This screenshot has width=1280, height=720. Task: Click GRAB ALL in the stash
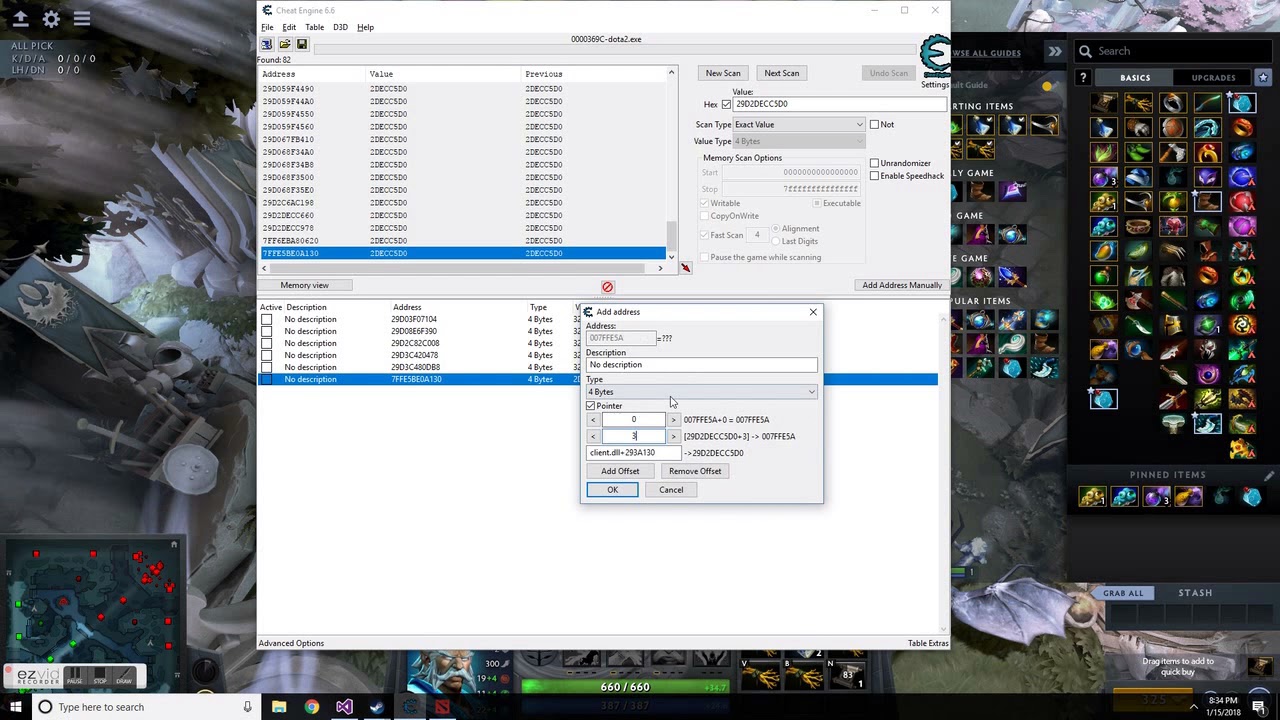click(x=1123, y=593)
